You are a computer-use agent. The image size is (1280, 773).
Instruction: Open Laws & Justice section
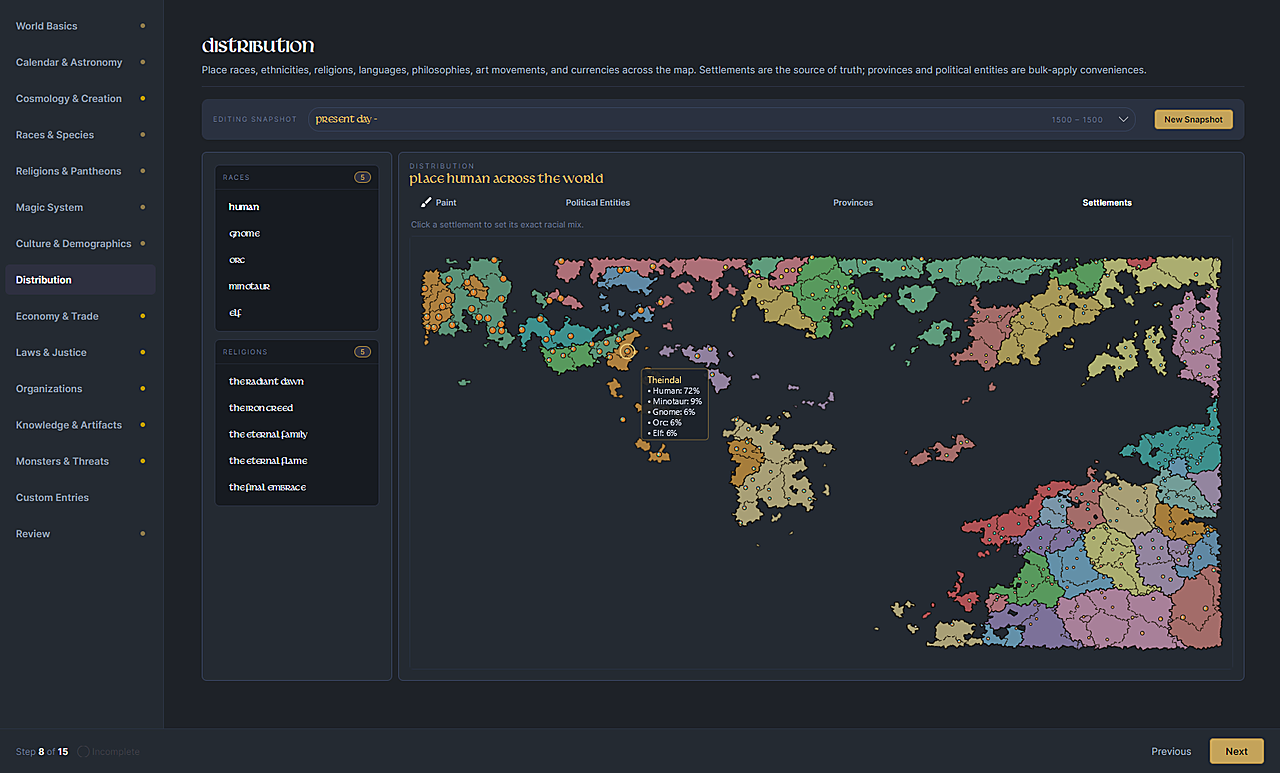coord(80,352)
